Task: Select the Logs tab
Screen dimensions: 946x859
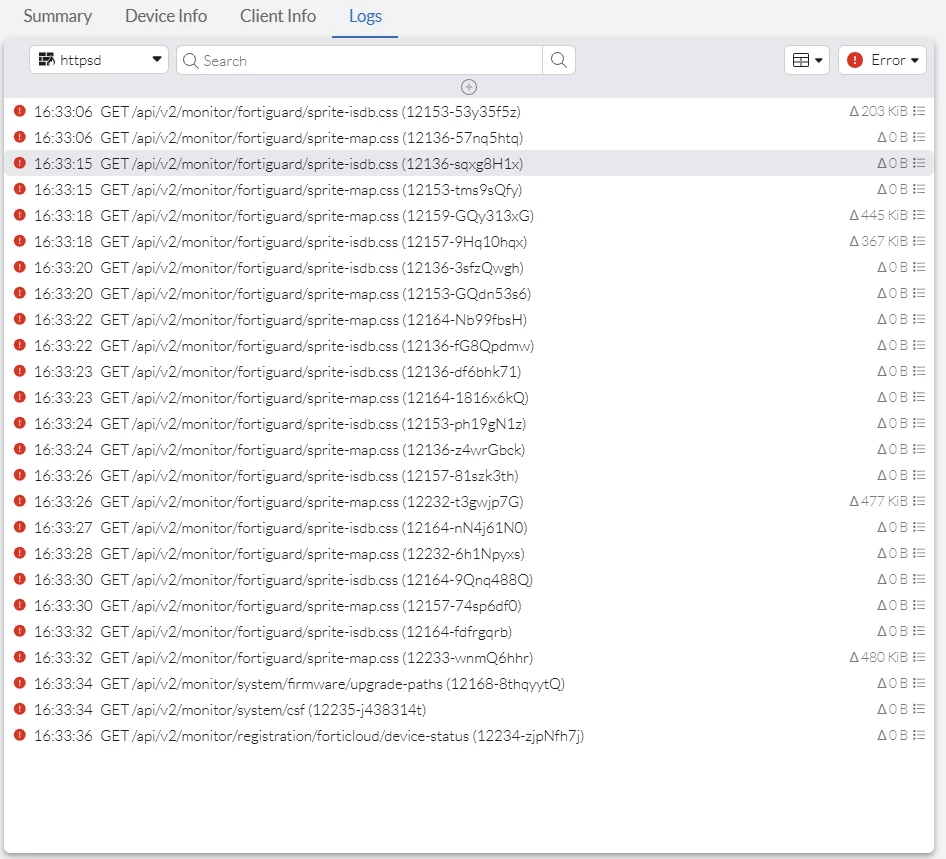Action: coord(365,16)
